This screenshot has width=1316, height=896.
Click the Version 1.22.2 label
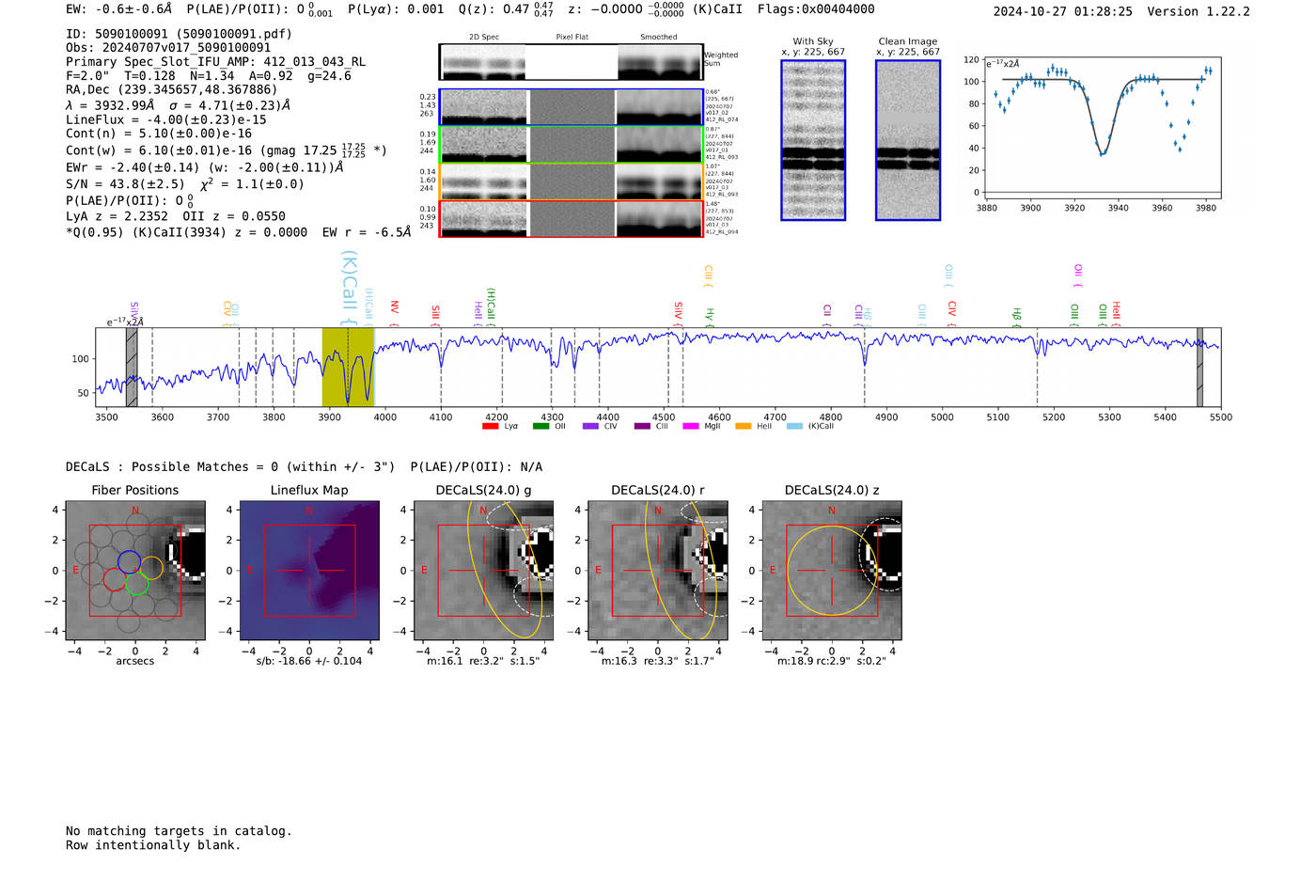(1198, 11)
